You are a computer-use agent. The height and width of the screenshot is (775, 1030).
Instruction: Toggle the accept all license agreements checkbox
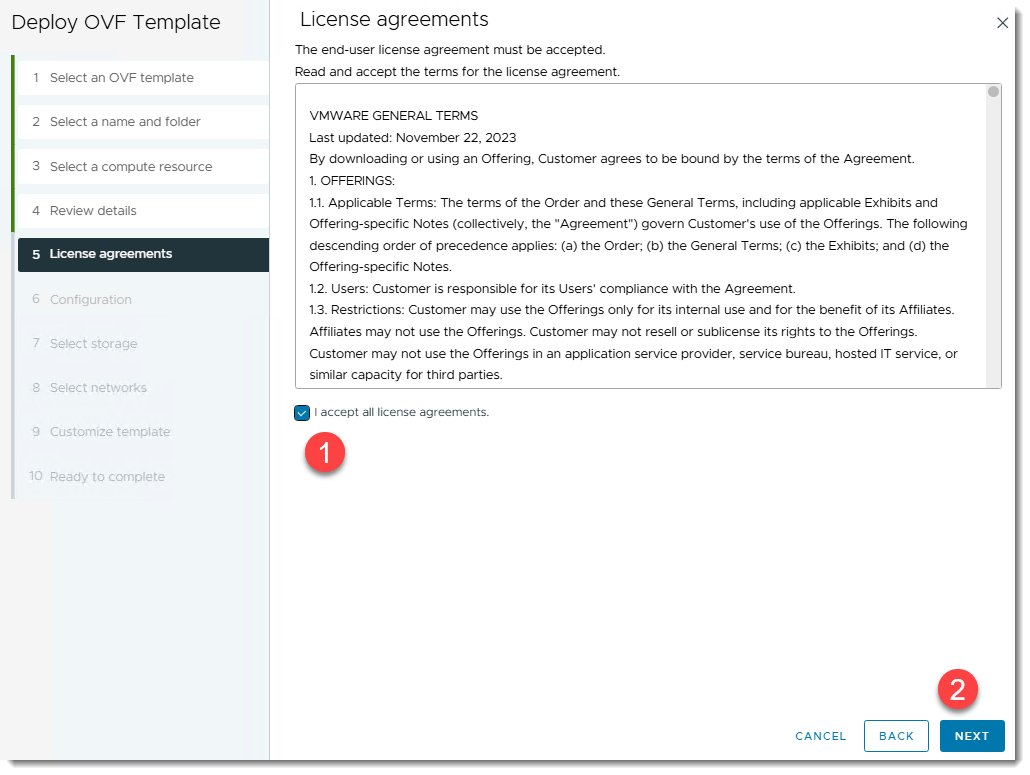(x=303, y=412)
